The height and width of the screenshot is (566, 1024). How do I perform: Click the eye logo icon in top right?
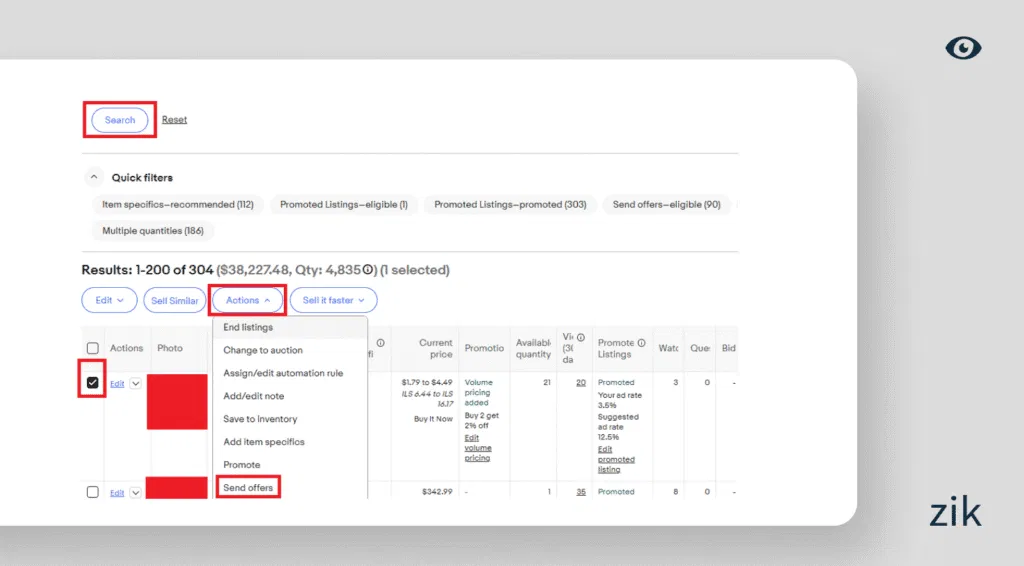pyautogui.click(x=963, y=48)
